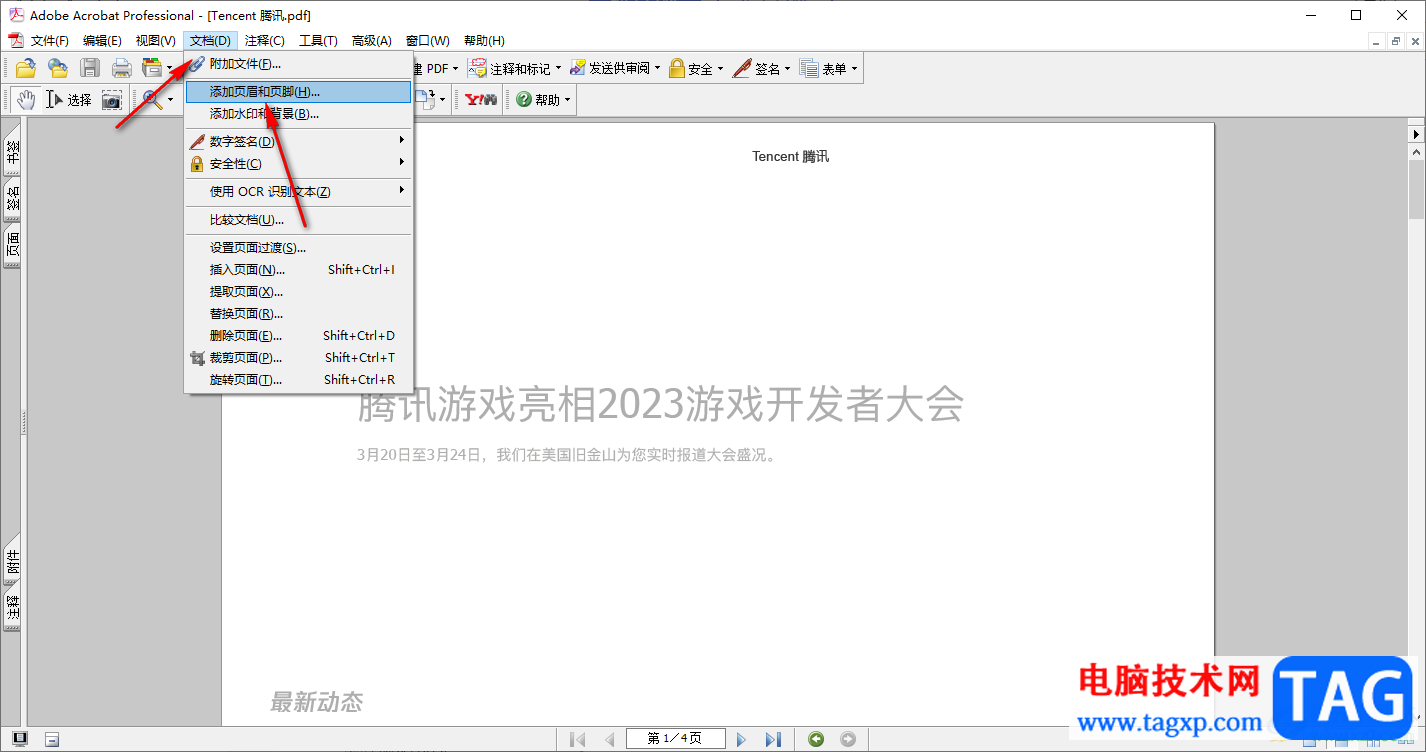Click the green Previous View button
The height and width of the screenshot is (752, 1426).
pos(816,739)
